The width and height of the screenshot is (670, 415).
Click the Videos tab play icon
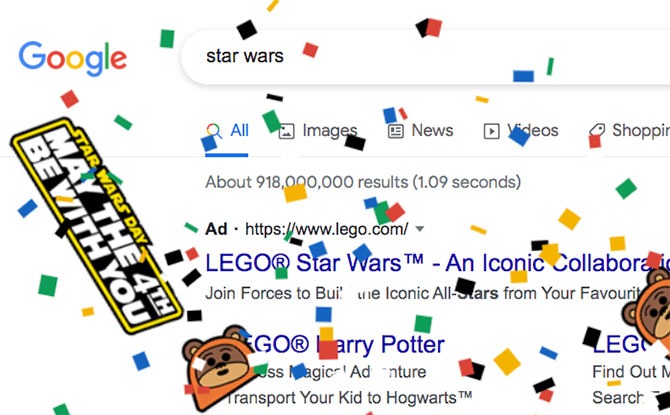pos(491,131)
